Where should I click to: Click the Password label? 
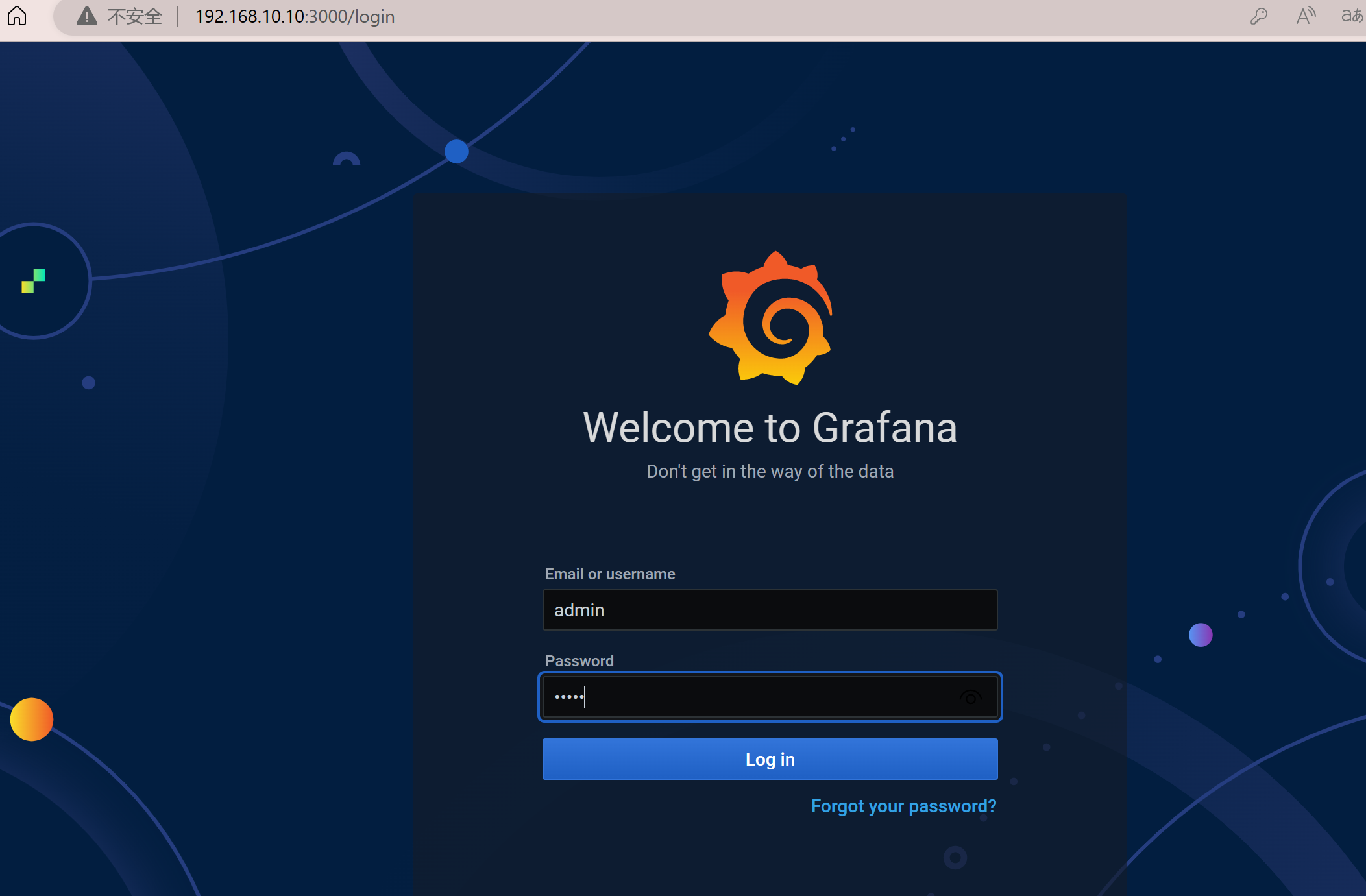click(x=579, y=661)
